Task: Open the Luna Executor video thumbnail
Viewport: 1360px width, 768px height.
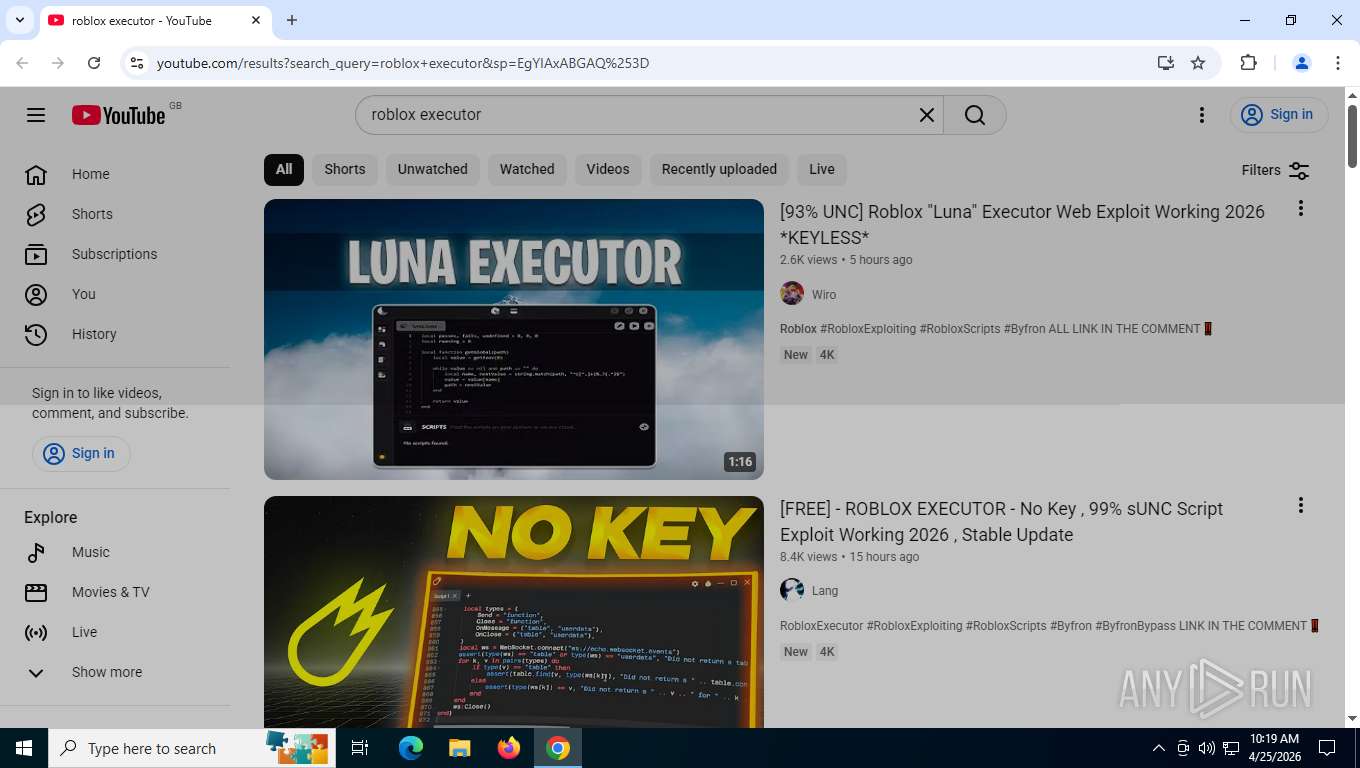Action: tap(514, 339)
